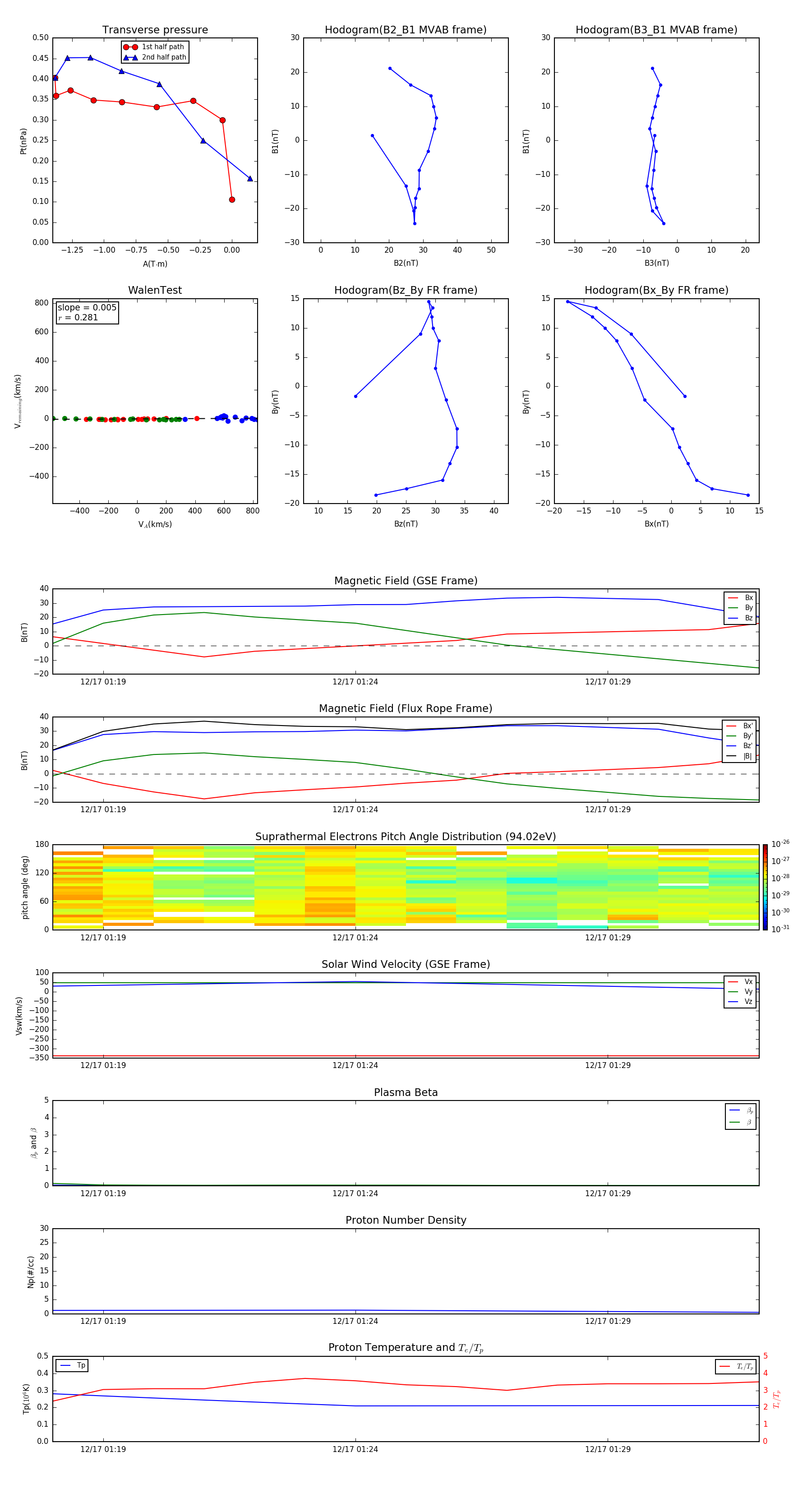Click the 'Tp' legend entry

[81, 1365]
